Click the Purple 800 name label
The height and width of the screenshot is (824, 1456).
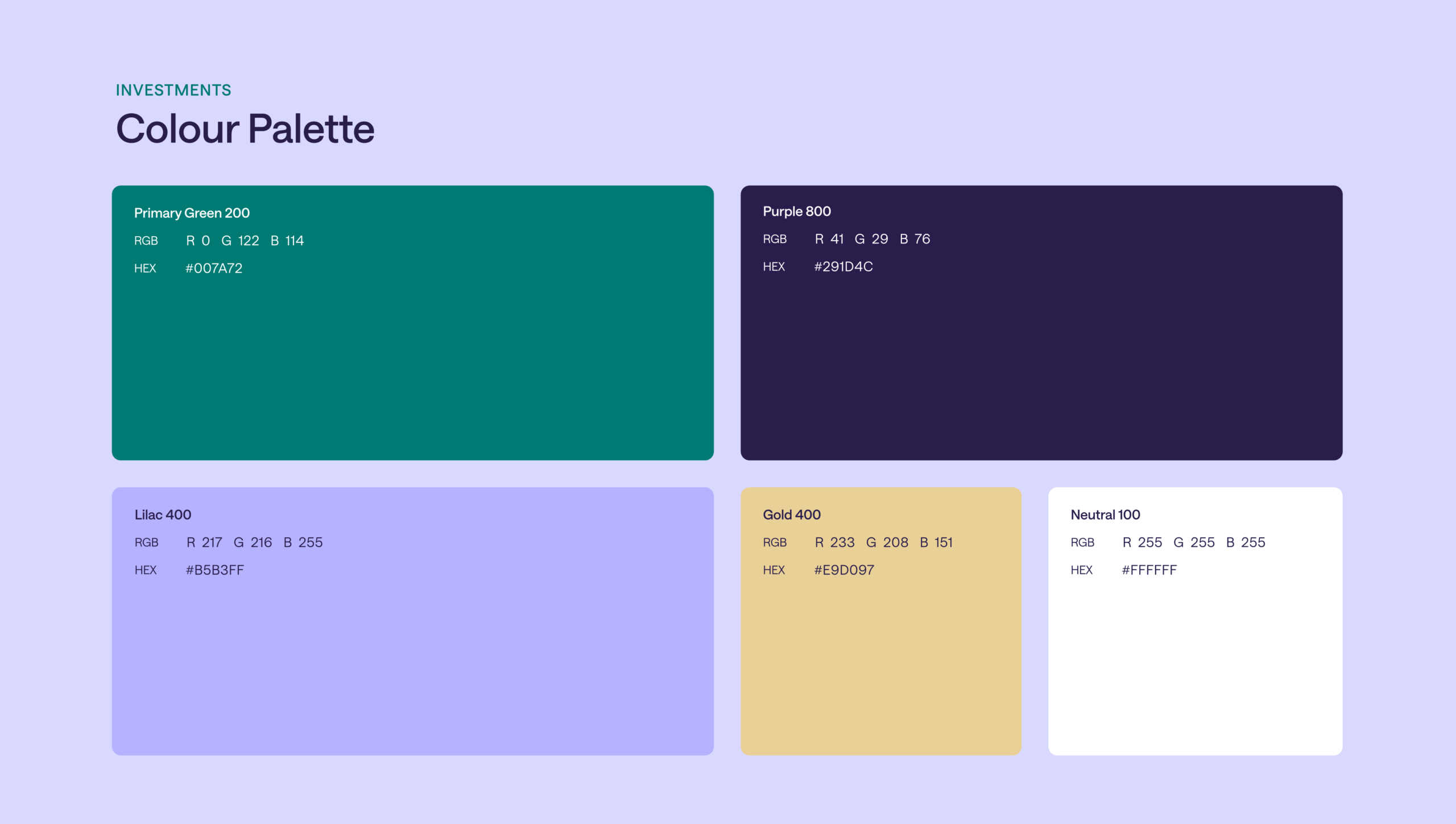796,211
